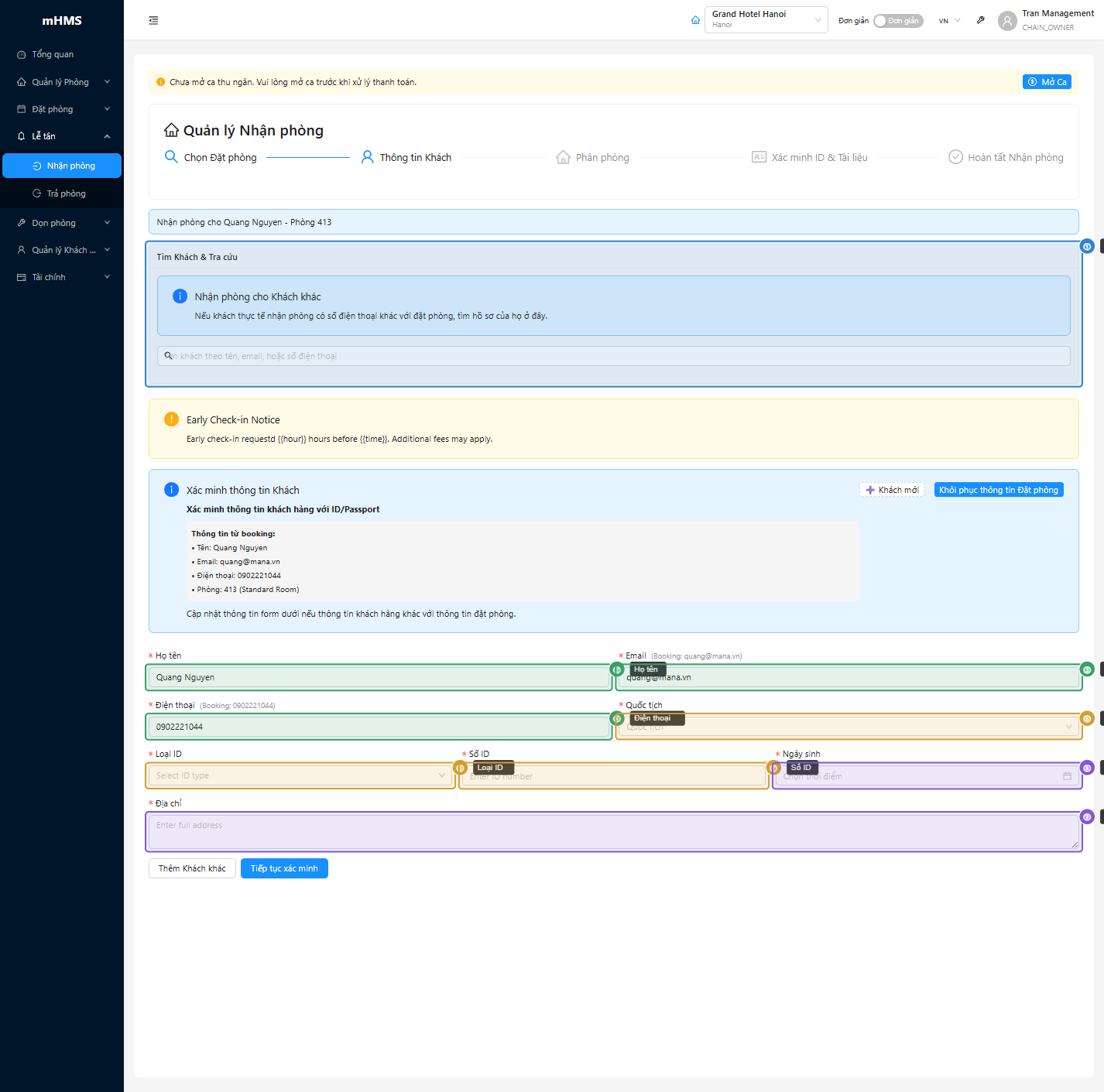Expand the Quản lý Phòng sidebar menu

point(62,82)
